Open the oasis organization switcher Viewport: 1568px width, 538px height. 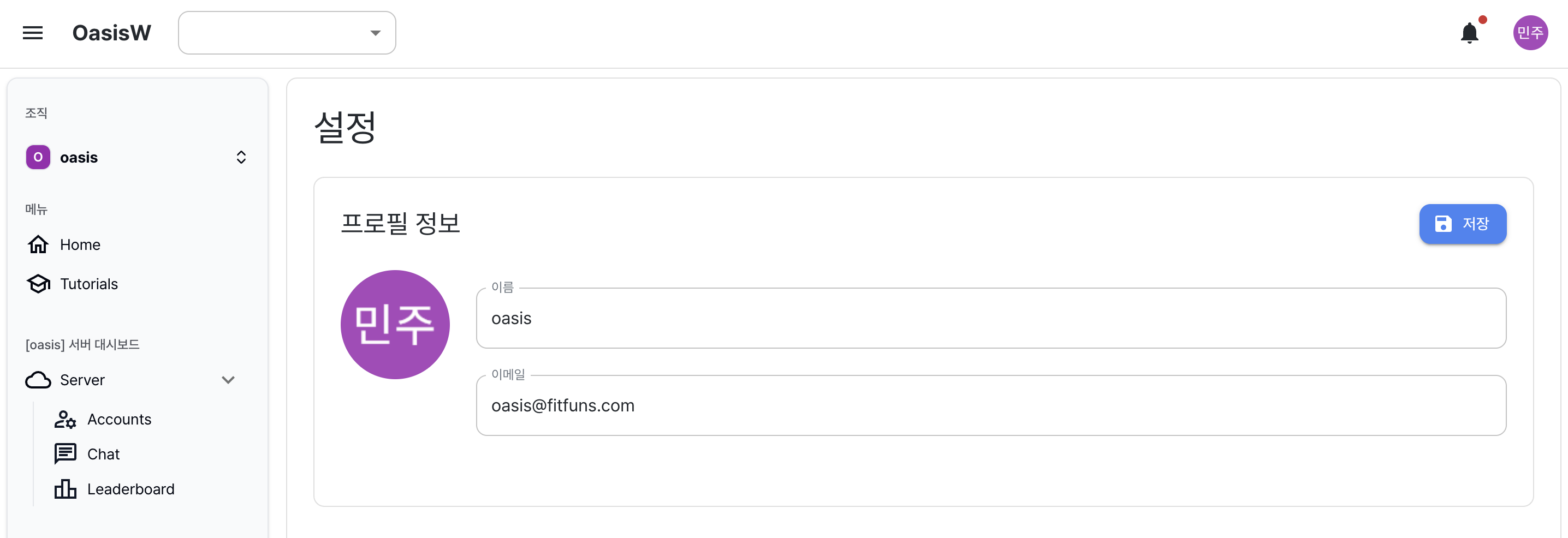point(136,158)
